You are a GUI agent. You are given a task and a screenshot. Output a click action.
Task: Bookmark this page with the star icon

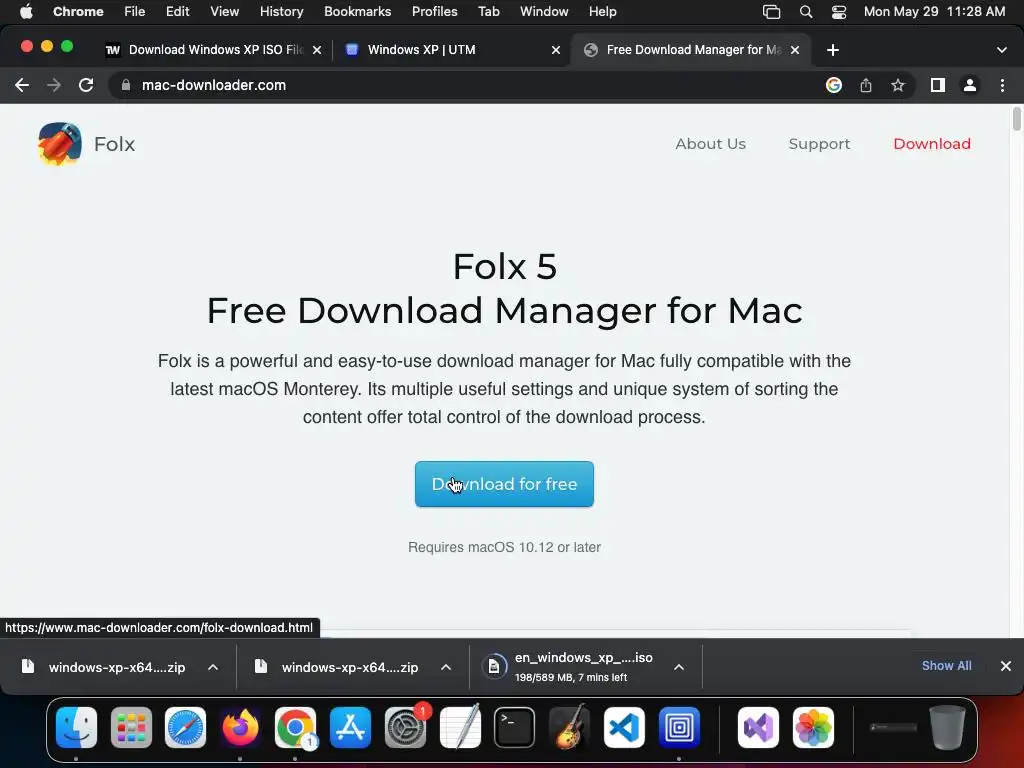click(x=898, y=85)
